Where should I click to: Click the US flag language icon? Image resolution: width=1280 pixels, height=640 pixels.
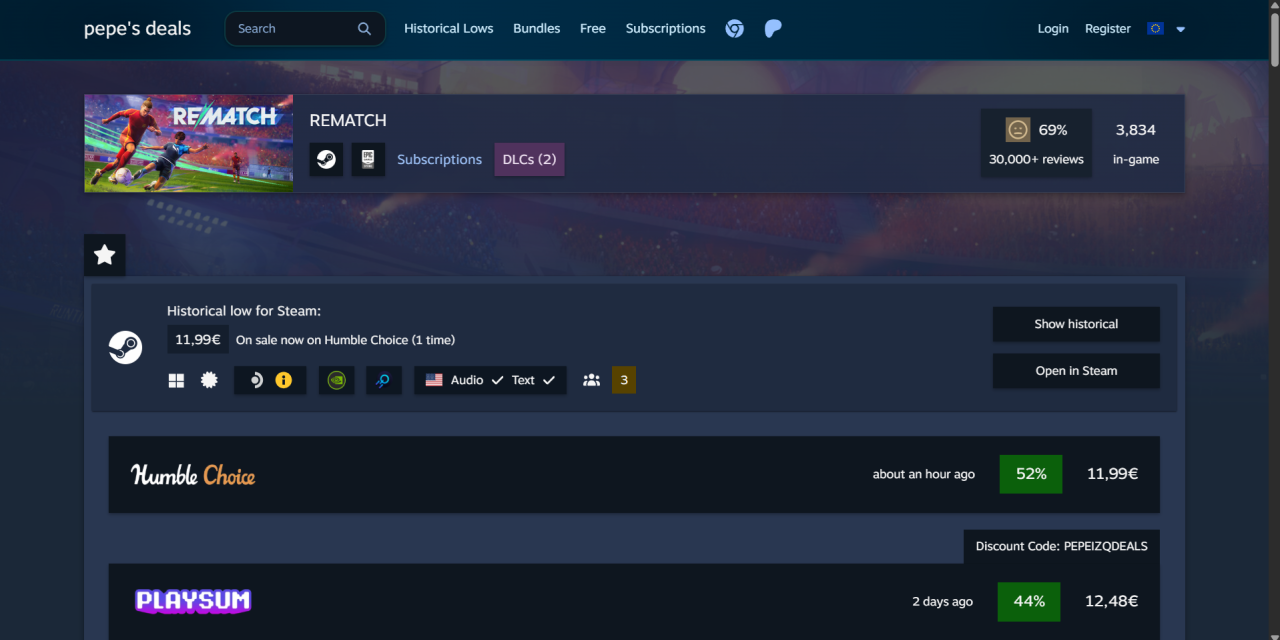pos(434,380)
